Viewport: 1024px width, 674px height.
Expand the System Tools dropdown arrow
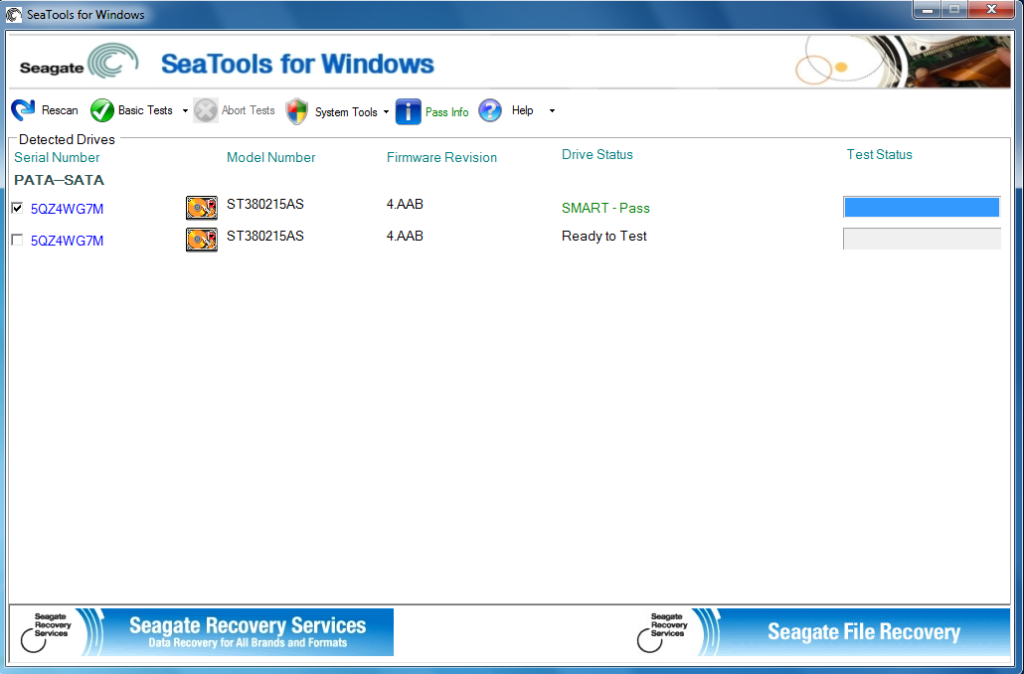pos(386,112)
